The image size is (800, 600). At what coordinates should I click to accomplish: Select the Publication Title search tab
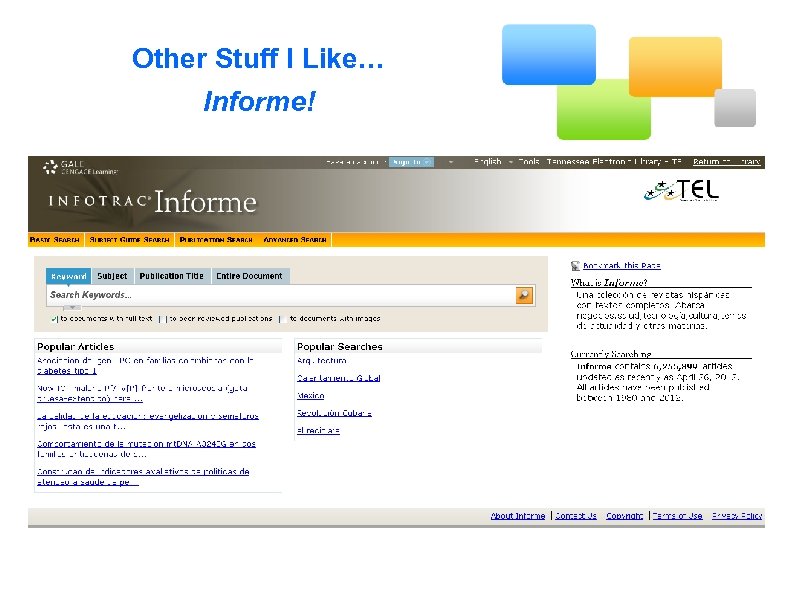pos(171,276)
